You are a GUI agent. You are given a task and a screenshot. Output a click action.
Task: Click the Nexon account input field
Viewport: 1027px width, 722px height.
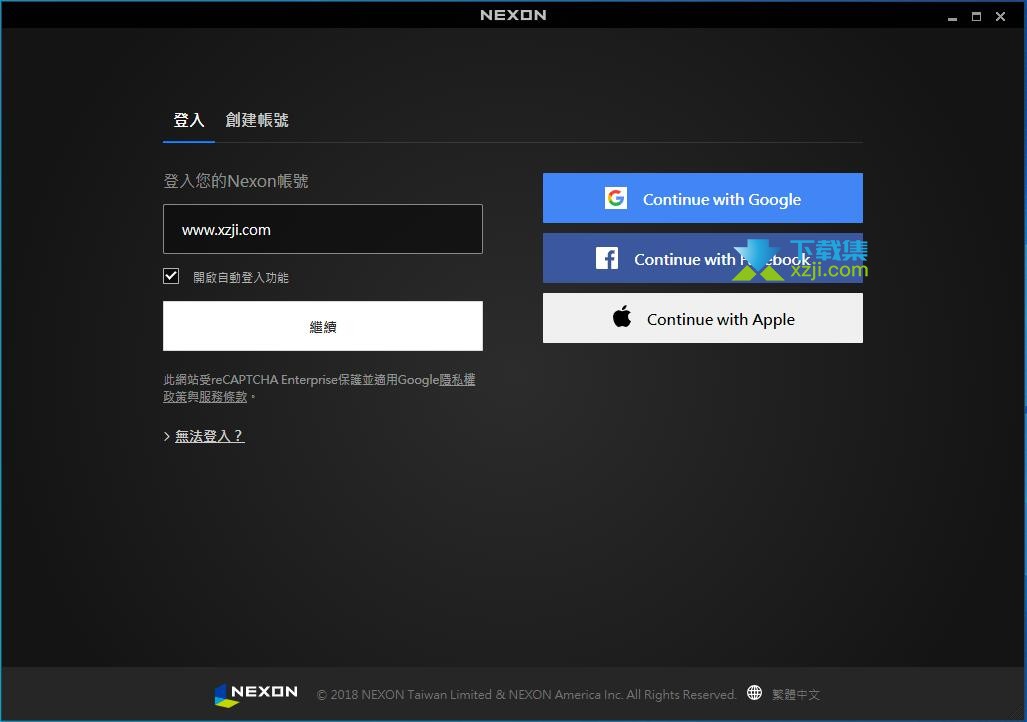(323, 229)
